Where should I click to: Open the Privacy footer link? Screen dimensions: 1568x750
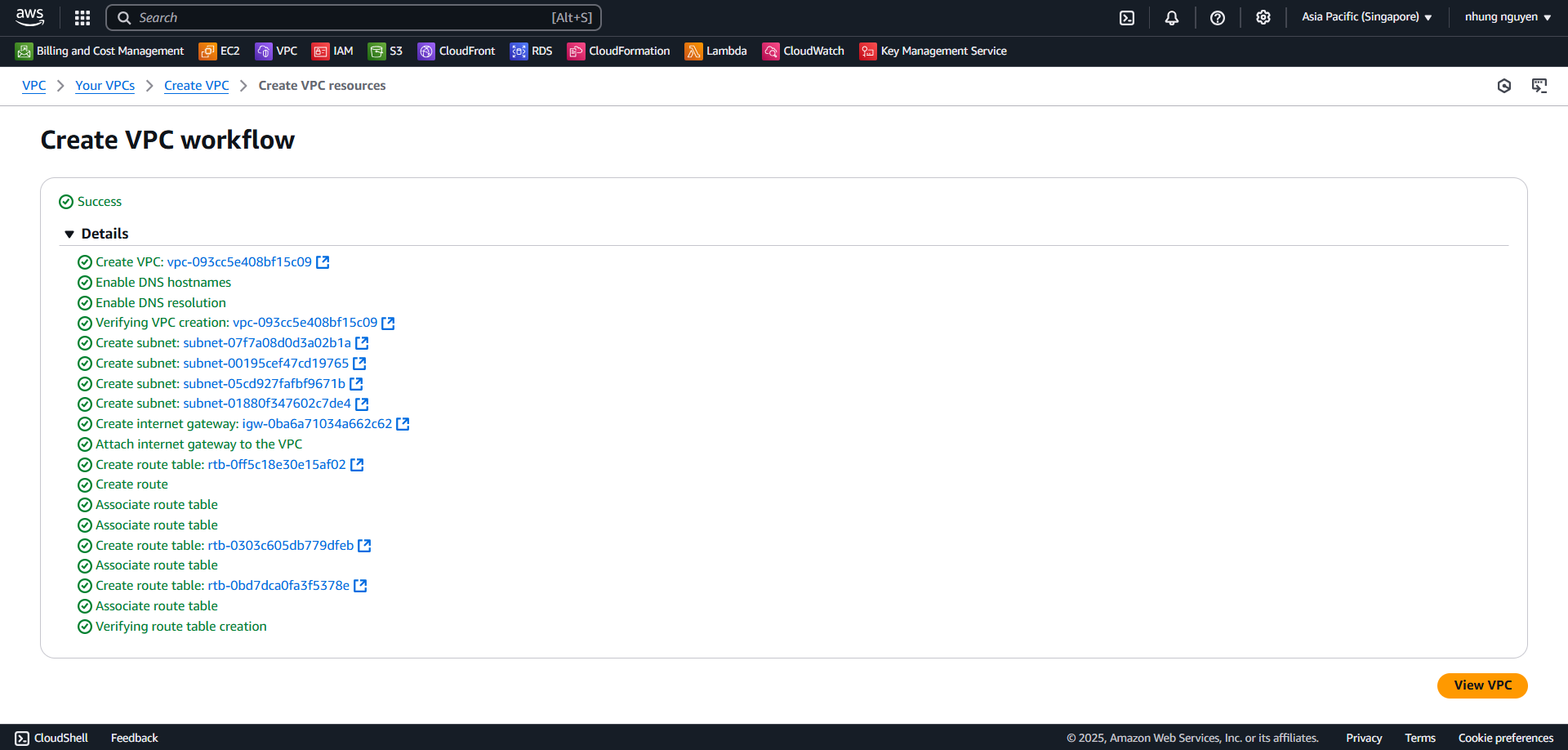pos(1364,738)
